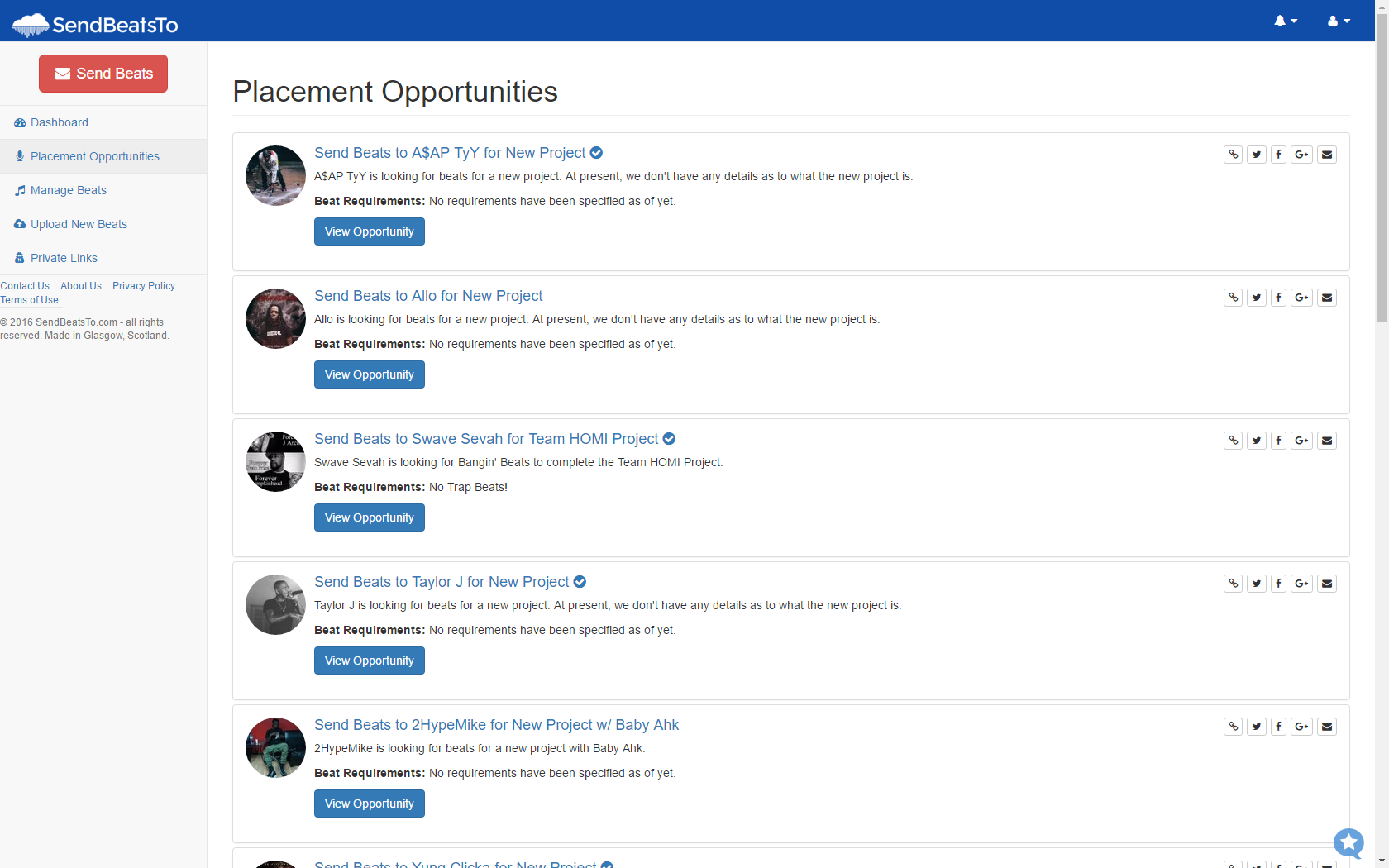This screenshot has height=868, width=1389.
Task: Open 2HypeMike New Project title link
Action: [x=496, y=725]
